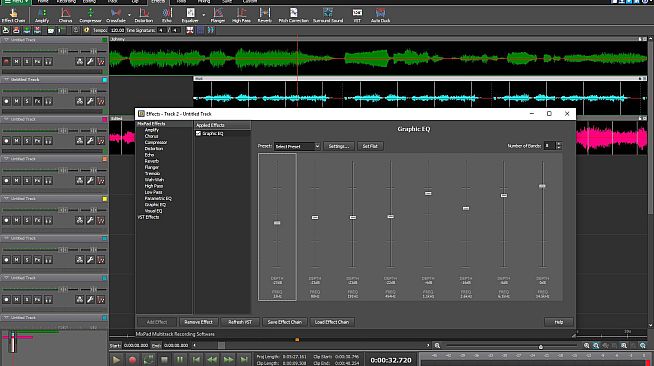Open the Distortion effect from toolbar
Screen dimensions: 654x366
143,15
